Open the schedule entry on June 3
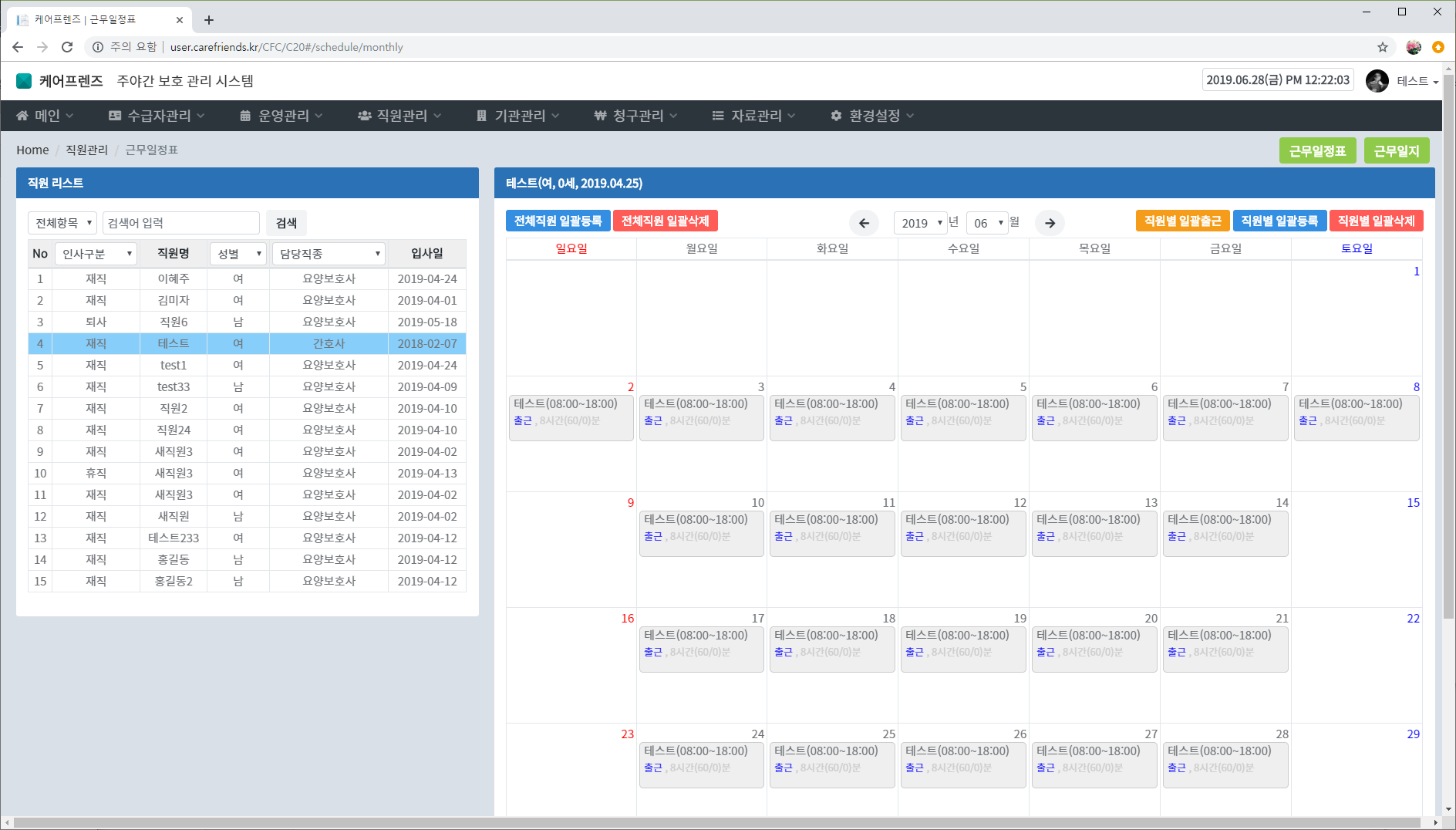 [x=702, y=417]
